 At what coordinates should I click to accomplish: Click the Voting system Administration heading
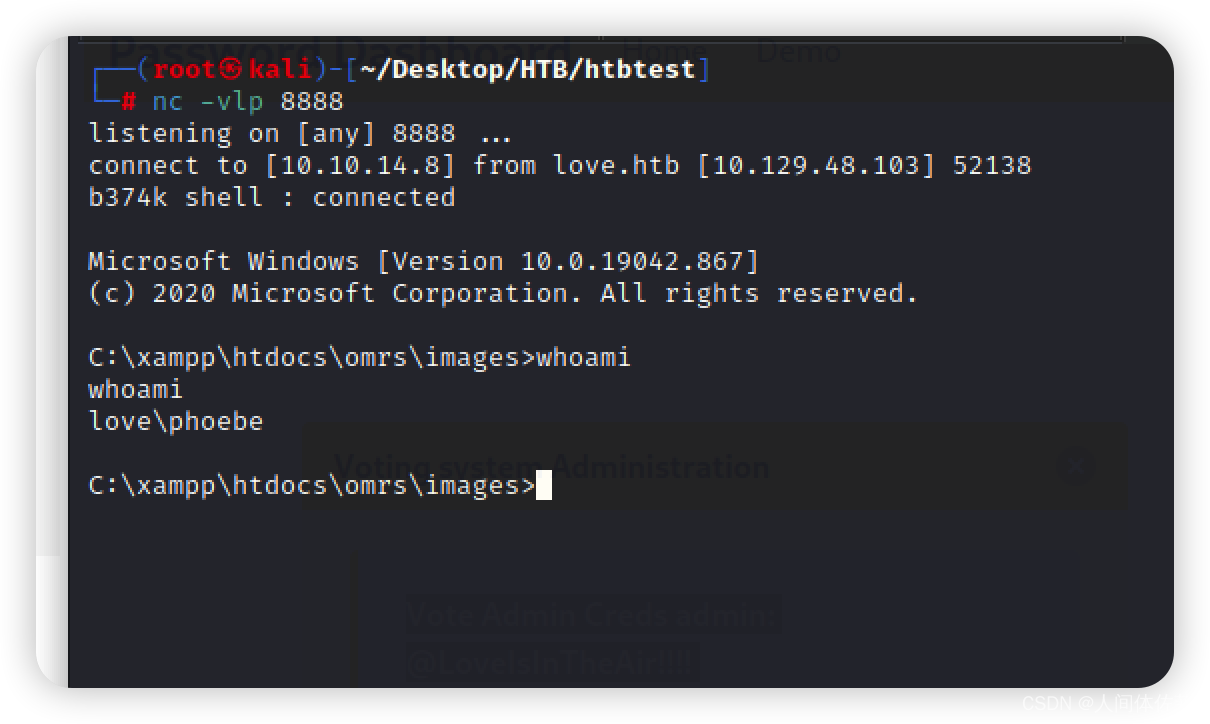[x=552, y=466]
